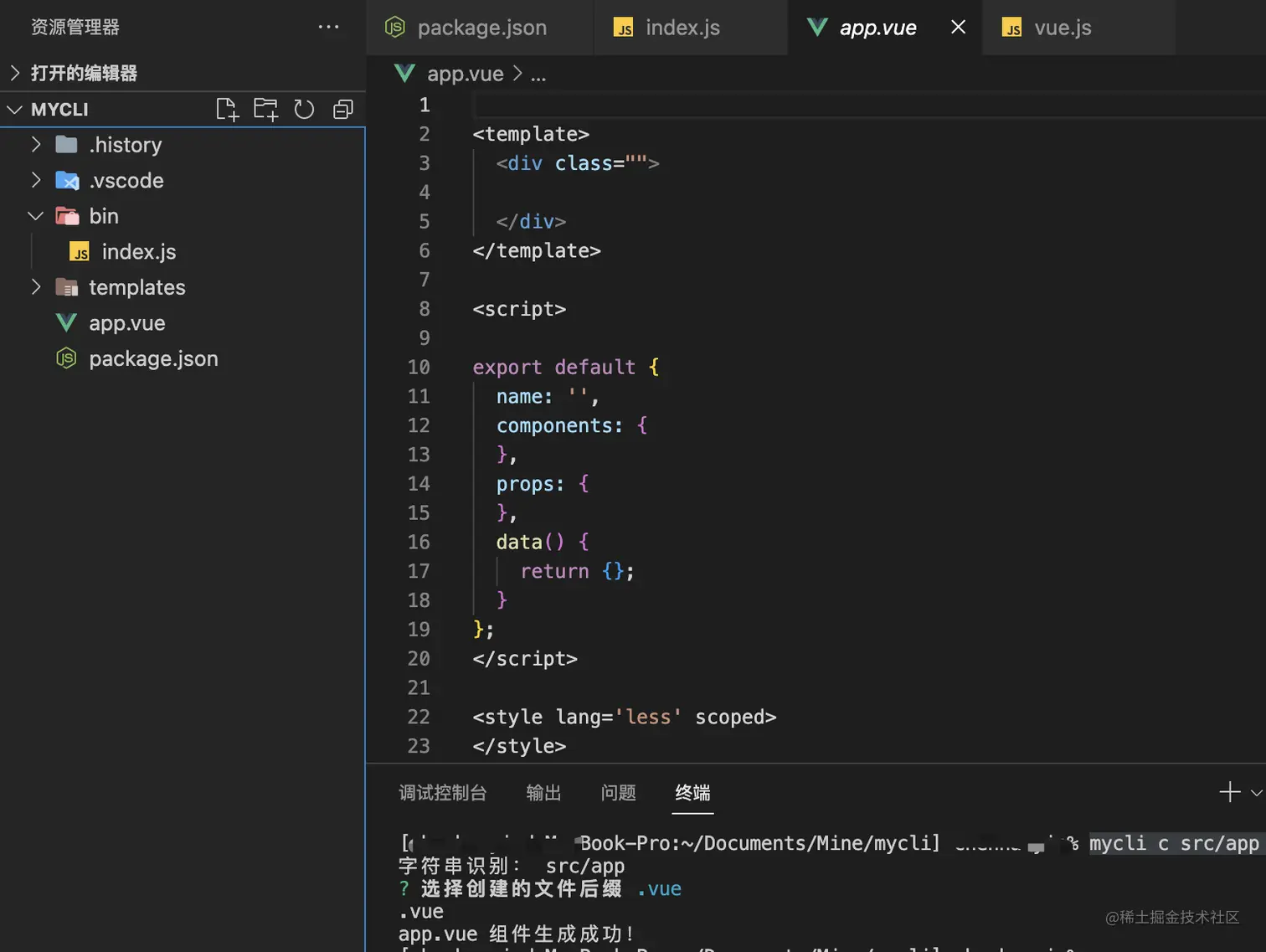Click the </script> closing tag
Screen dimensions: 1266x952
pos(525,659)
